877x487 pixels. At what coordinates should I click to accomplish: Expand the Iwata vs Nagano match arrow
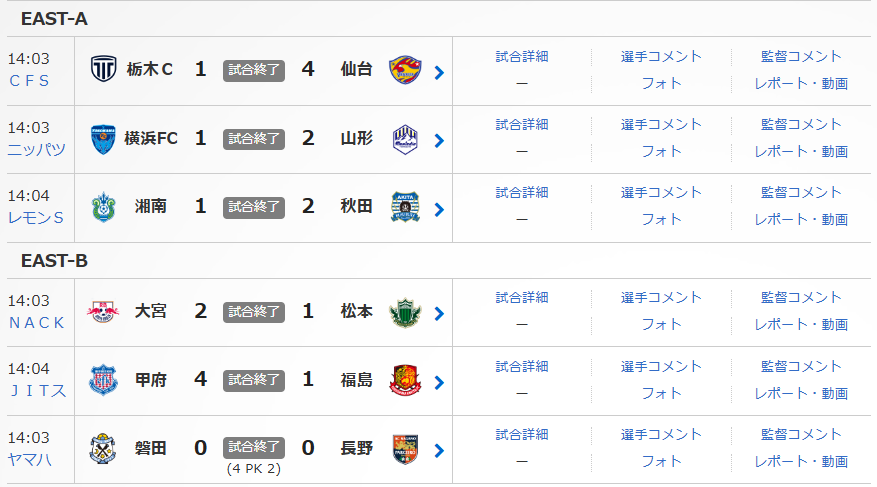439,450
